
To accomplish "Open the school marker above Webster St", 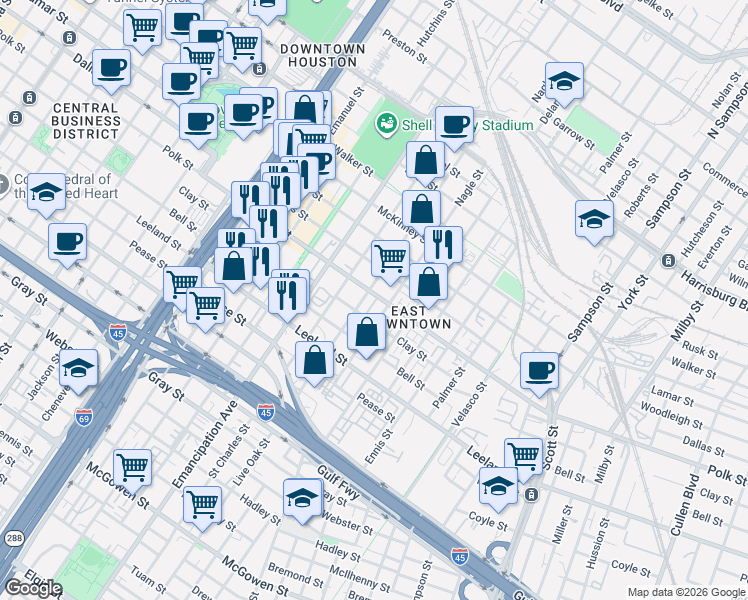I will 302,501.
